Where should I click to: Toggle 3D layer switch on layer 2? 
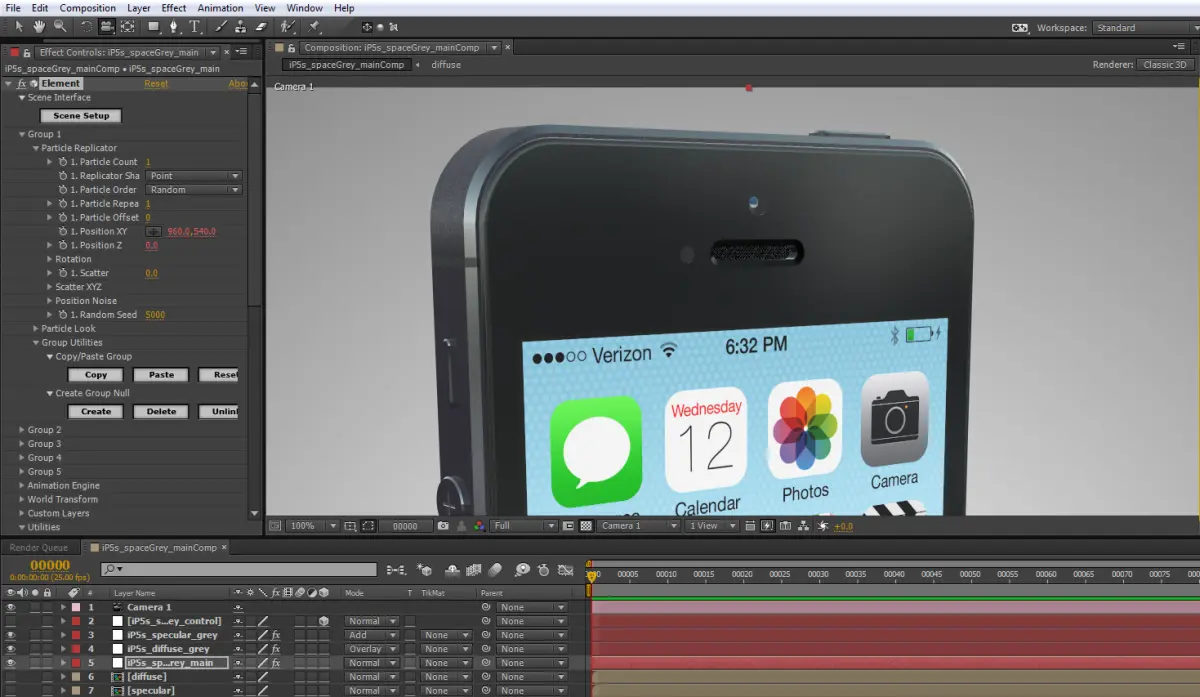tap(324, 621)
